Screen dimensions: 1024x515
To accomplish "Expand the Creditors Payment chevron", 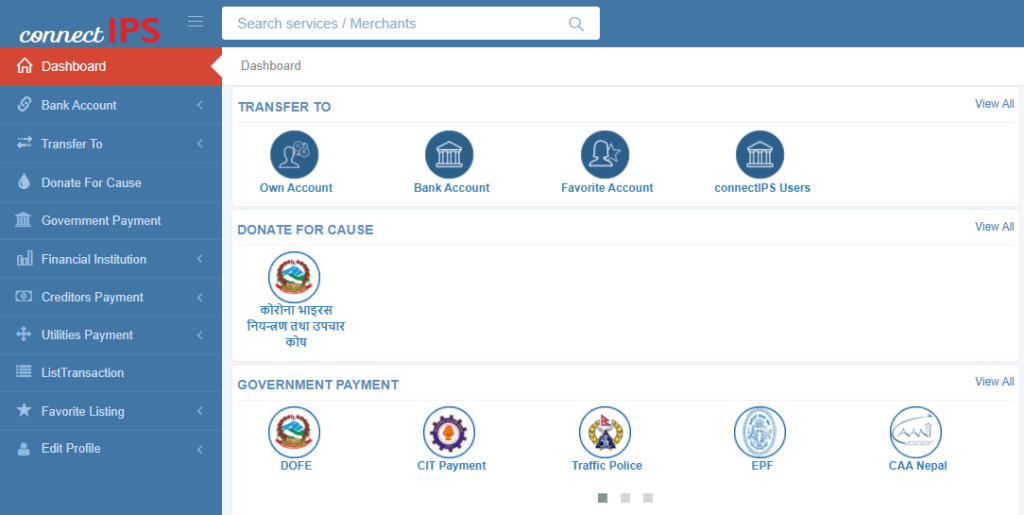I will [x=200, y=297].
